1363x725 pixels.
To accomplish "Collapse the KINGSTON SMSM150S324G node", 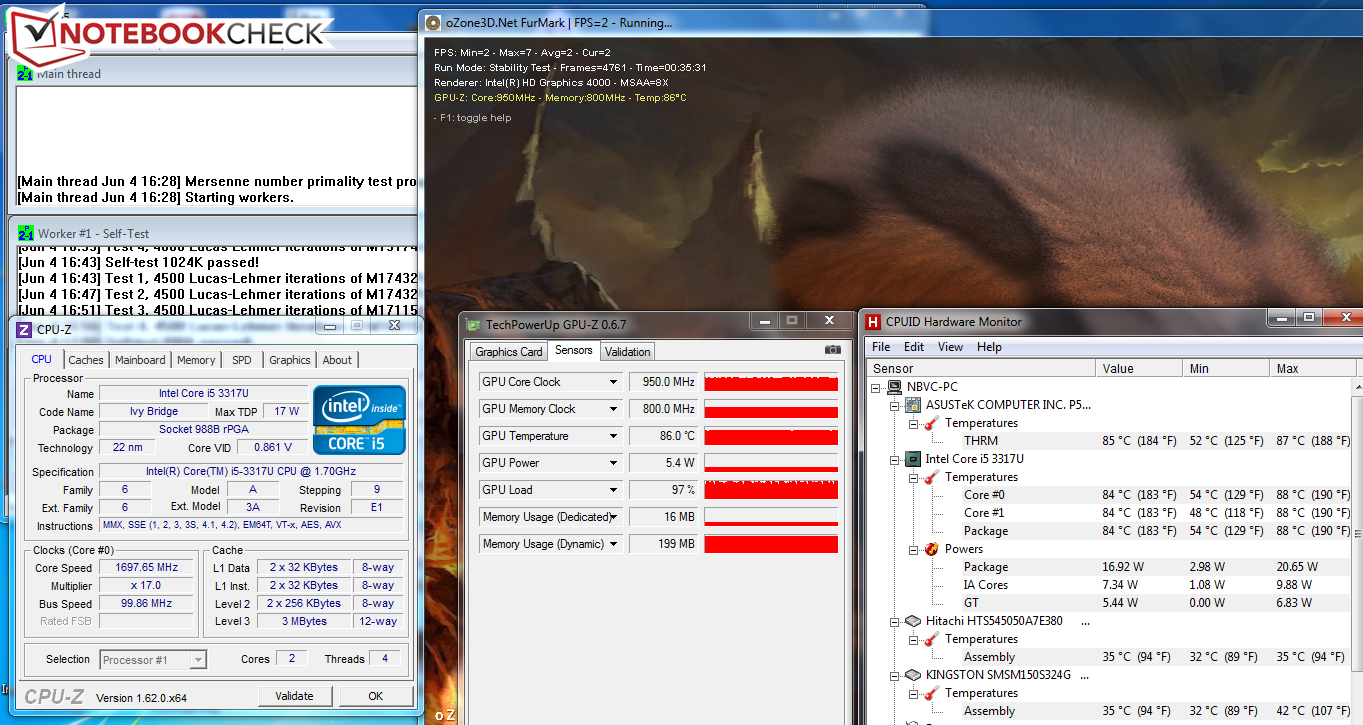I will 895,675.
